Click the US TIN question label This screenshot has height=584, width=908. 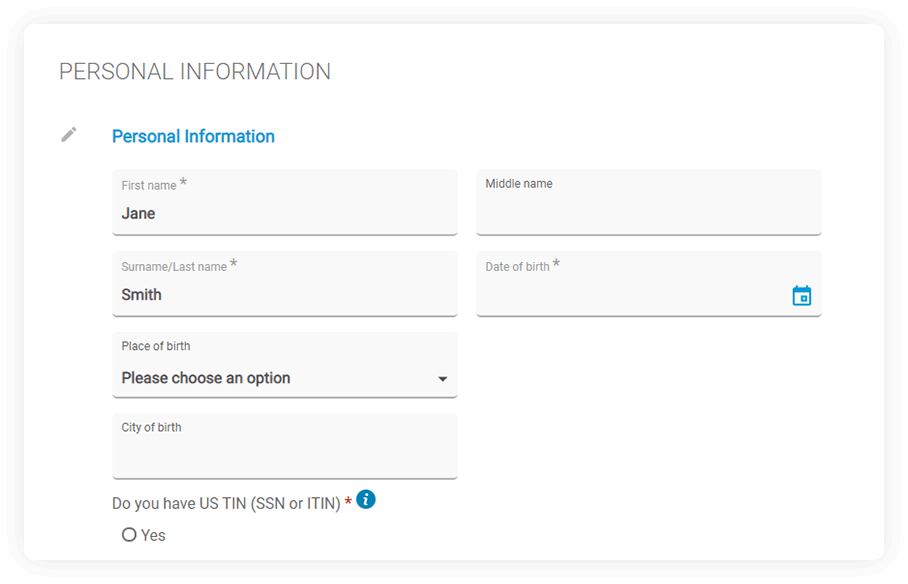(228, 503)
